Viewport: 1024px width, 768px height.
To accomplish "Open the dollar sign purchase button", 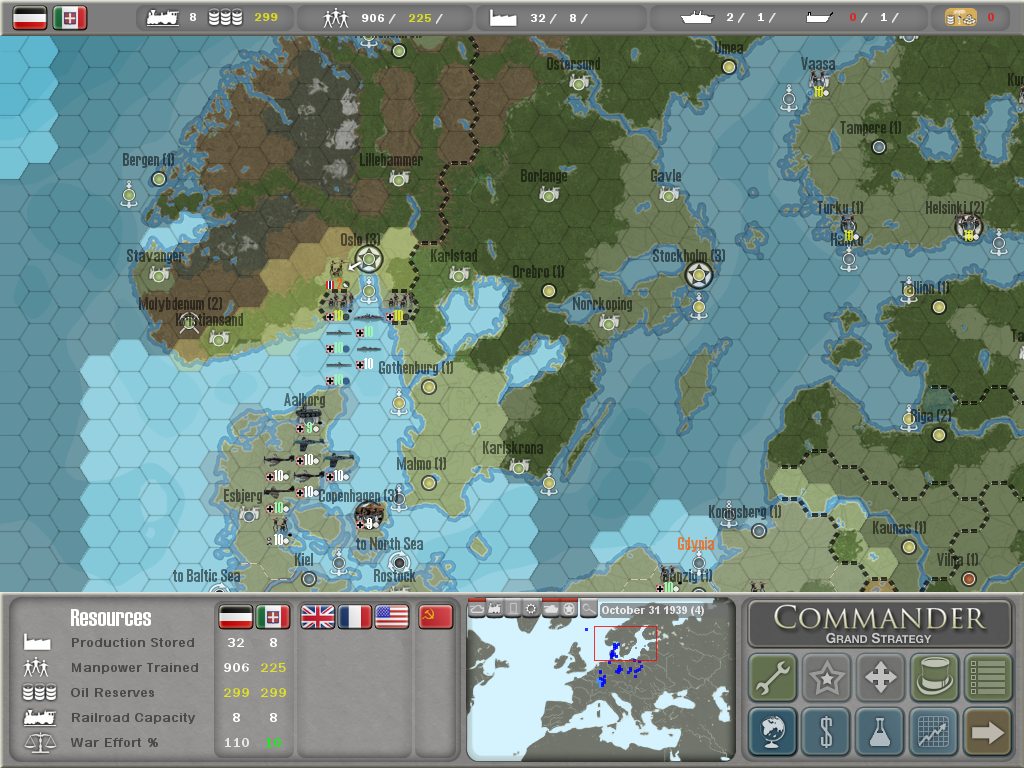I will [826, 731].
